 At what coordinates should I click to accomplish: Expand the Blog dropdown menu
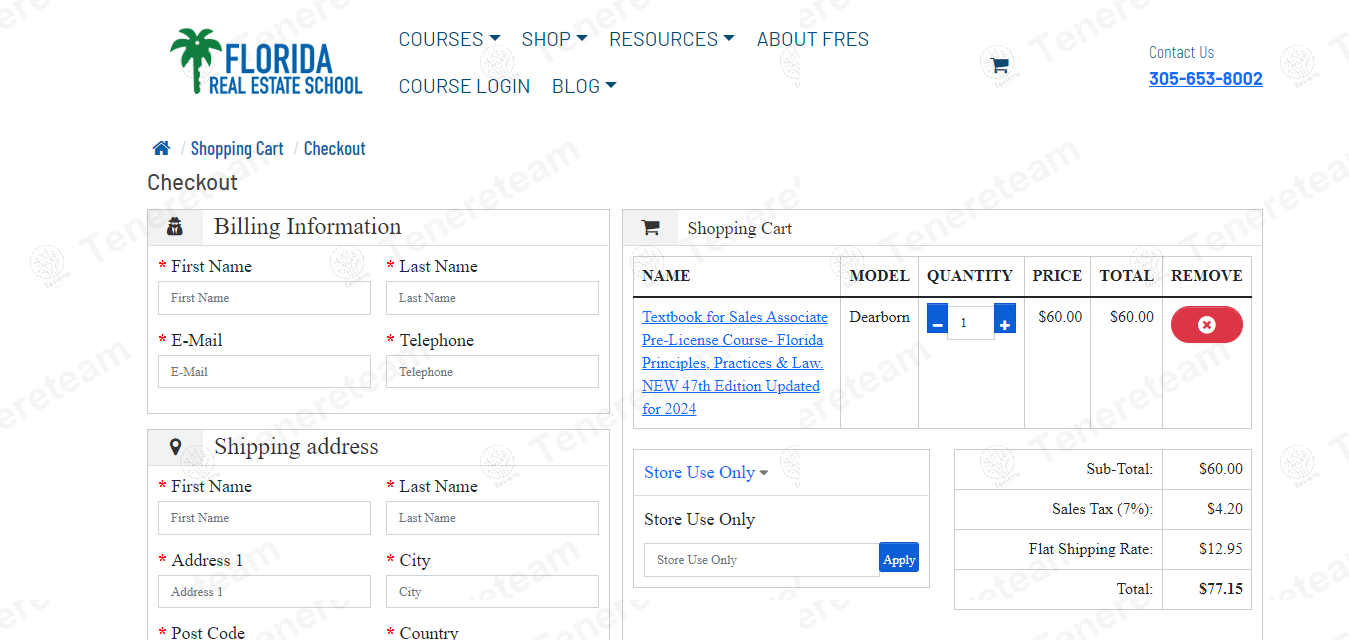[x=584, y=87]
